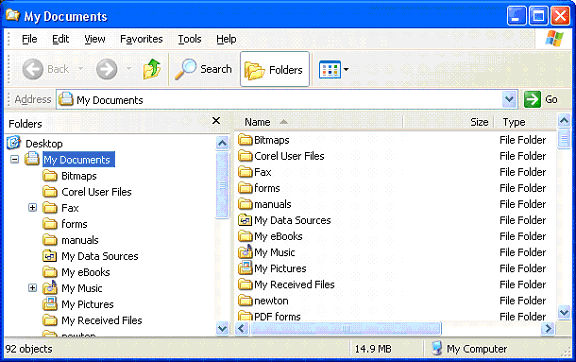This screenshot has height=362, width=576.
Task: Open the Views dropdown arrow
Action: 346,69
